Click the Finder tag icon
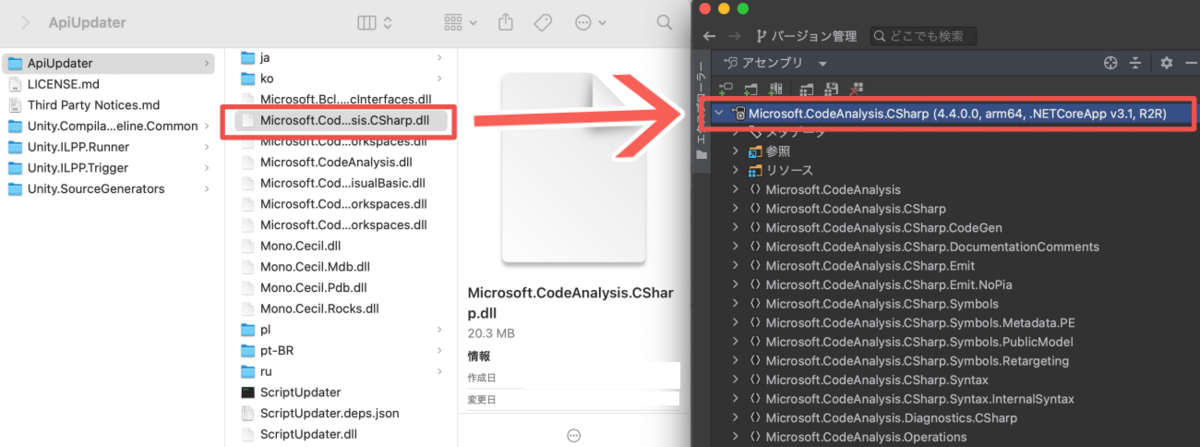The height and width of the screenshot is (447, 1200). pyautogui.click(x=544, y=22)
